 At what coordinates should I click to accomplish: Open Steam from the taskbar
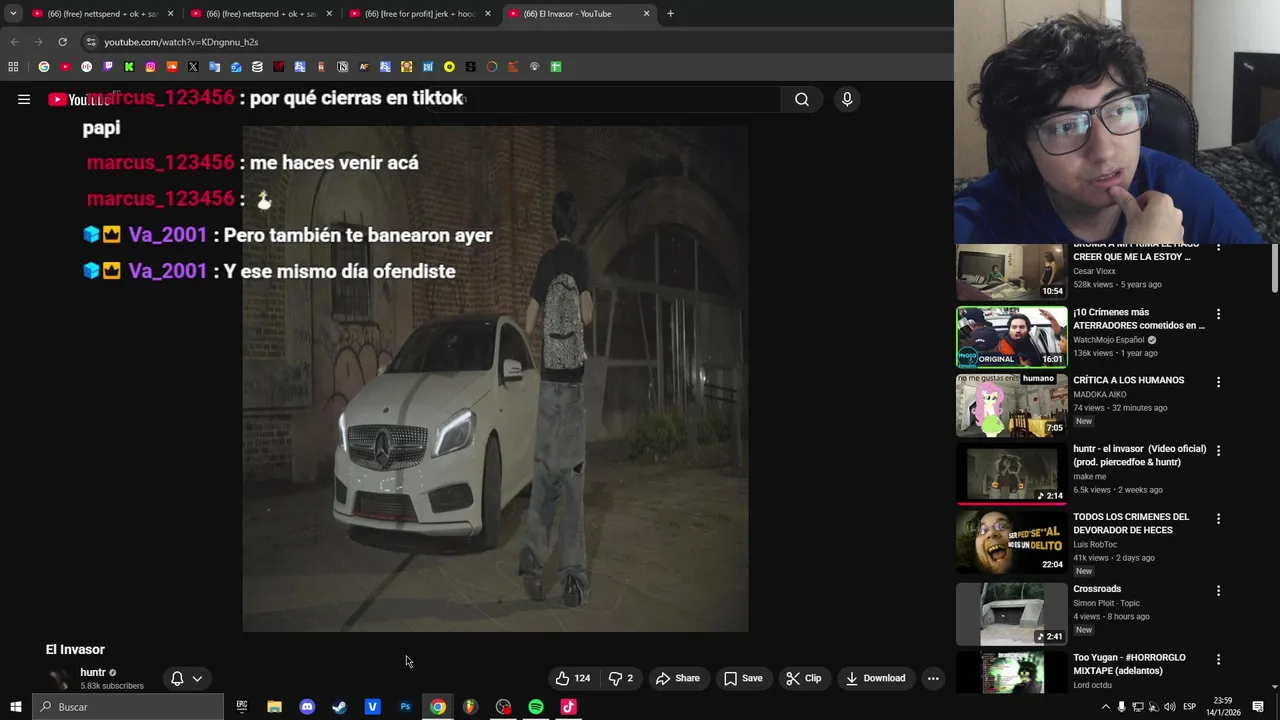[340, 707]
